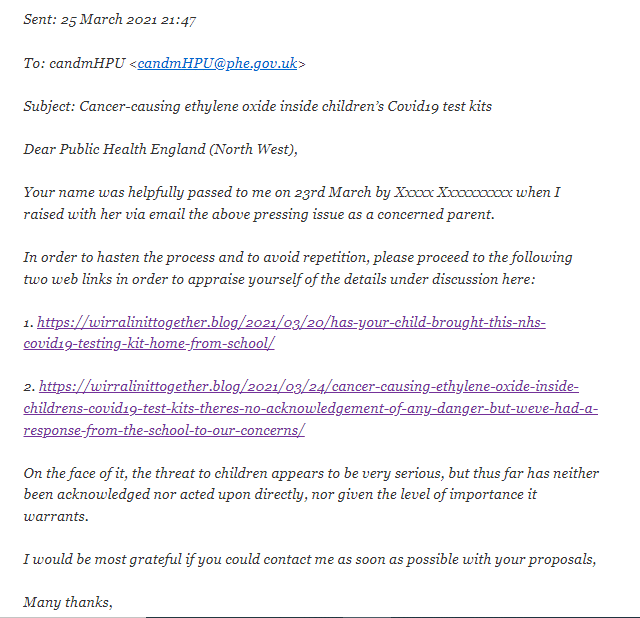Click the "Dear Public Health England (North West)" greeting
The height and width of the screenshot is (618, 640).
(160, 149)
